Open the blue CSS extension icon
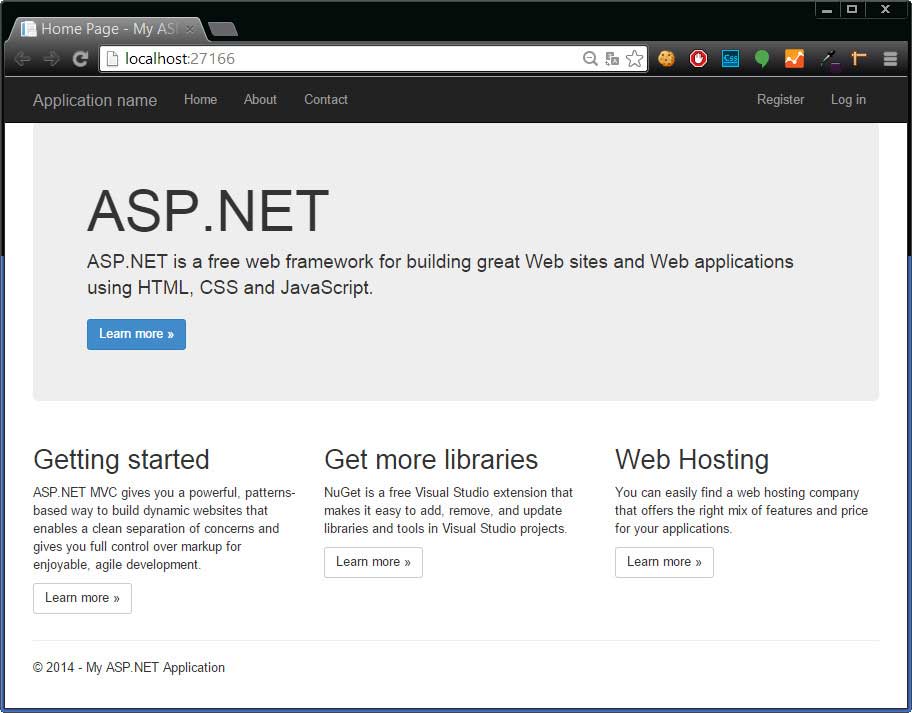This screenshot has height=713, width=912. 731,59
